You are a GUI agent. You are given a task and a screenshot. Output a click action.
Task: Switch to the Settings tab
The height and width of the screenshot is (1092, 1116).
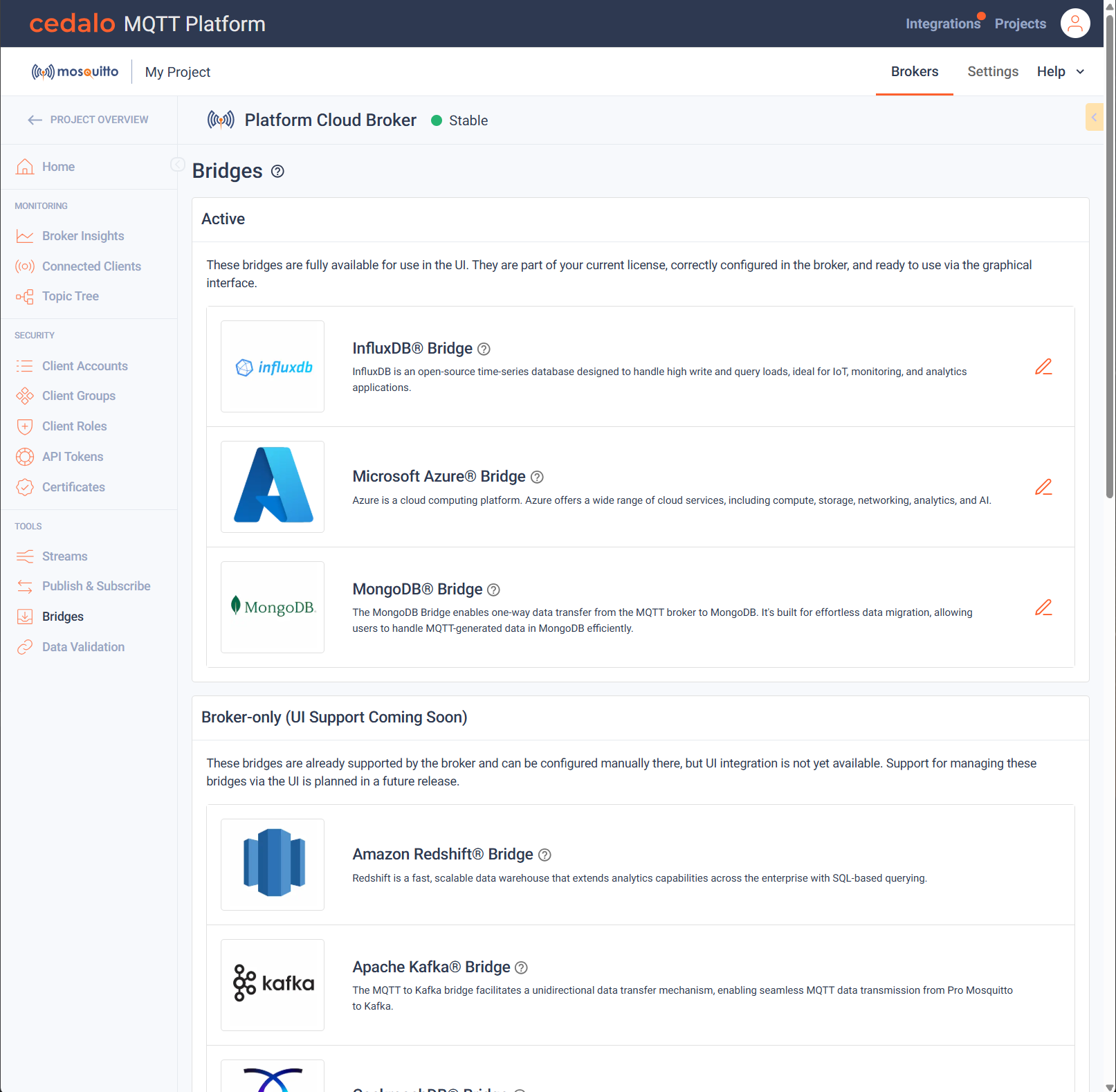(x=993, y=72)
